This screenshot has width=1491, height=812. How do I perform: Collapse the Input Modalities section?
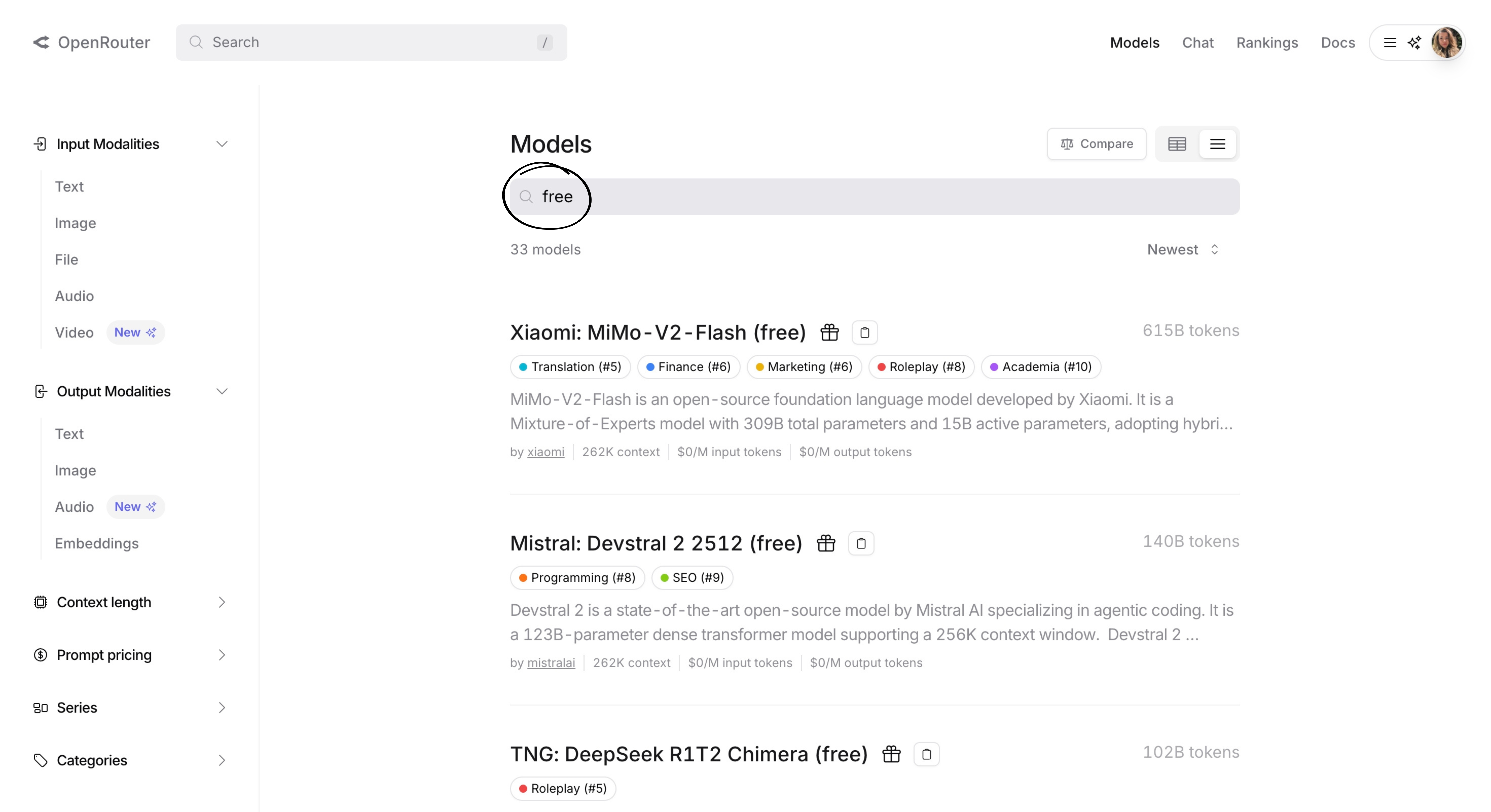(222, 144)
